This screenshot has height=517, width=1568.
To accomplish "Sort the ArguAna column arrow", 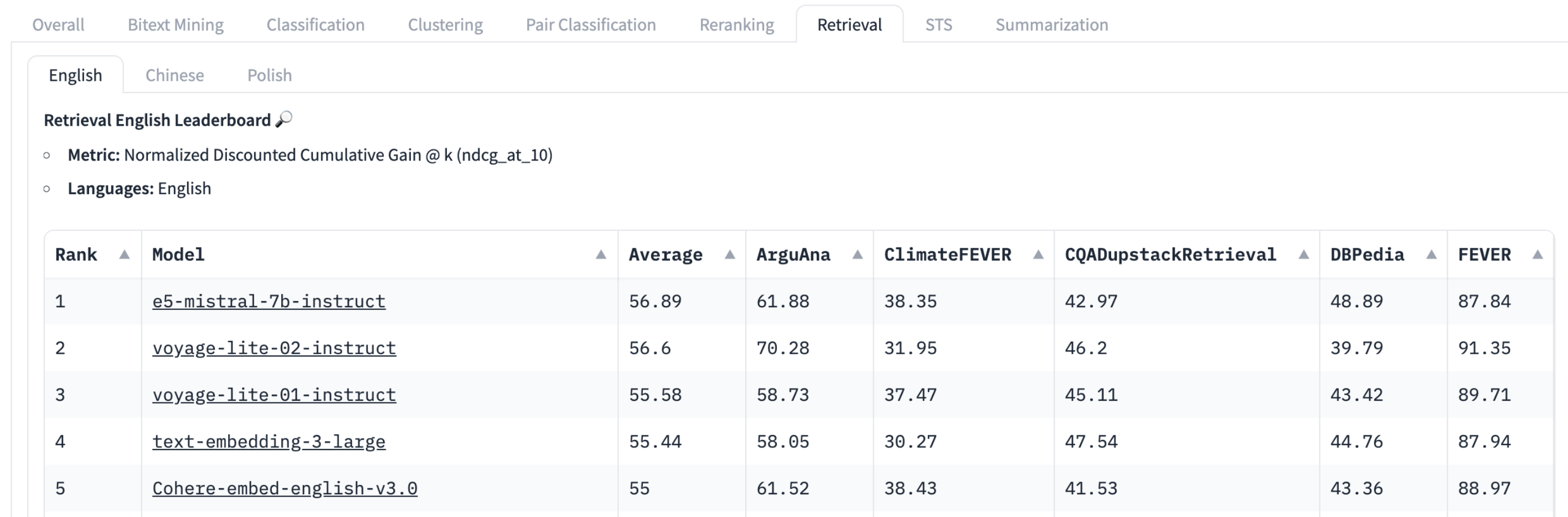I will (x=858, y=255).
